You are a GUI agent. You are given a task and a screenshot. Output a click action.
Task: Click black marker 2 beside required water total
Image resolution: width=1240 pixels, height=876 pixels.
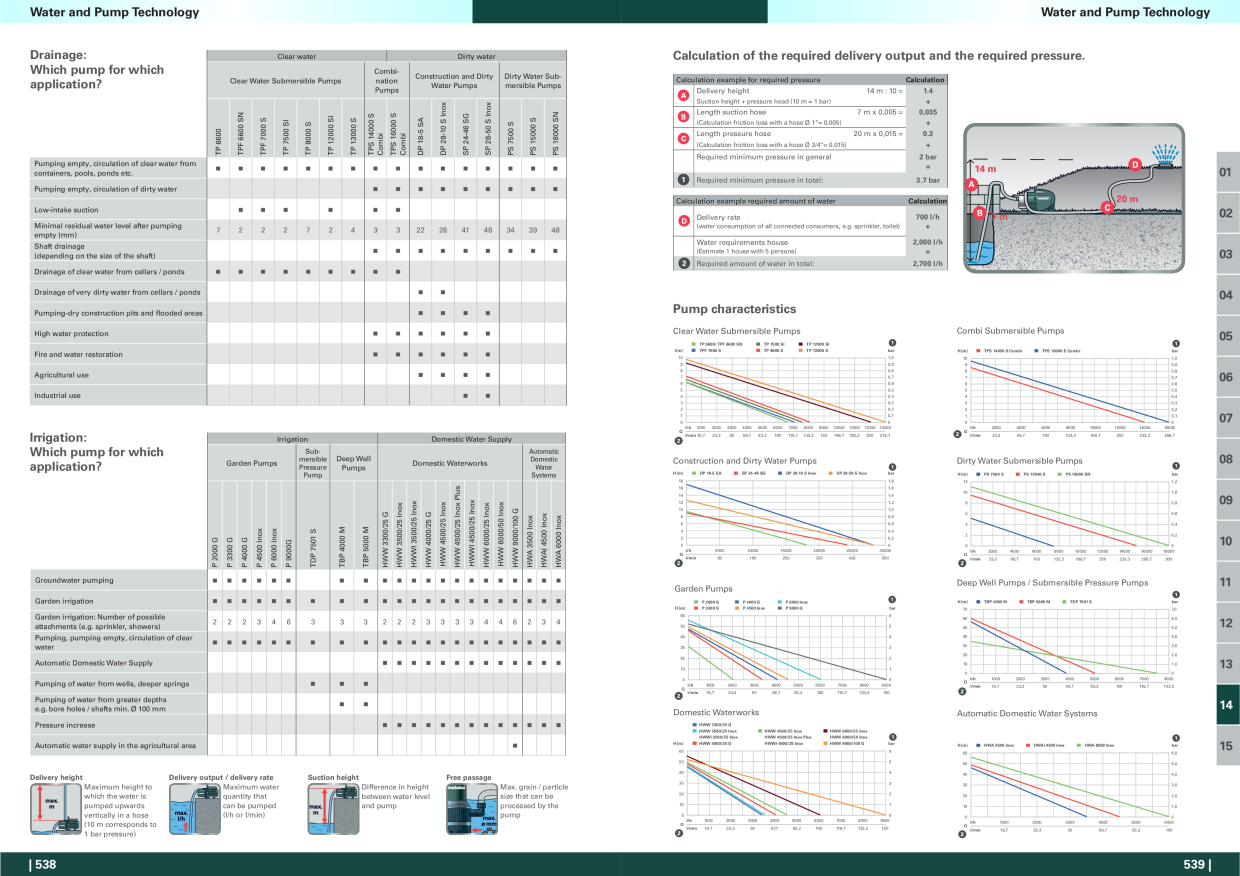(683, 263)
